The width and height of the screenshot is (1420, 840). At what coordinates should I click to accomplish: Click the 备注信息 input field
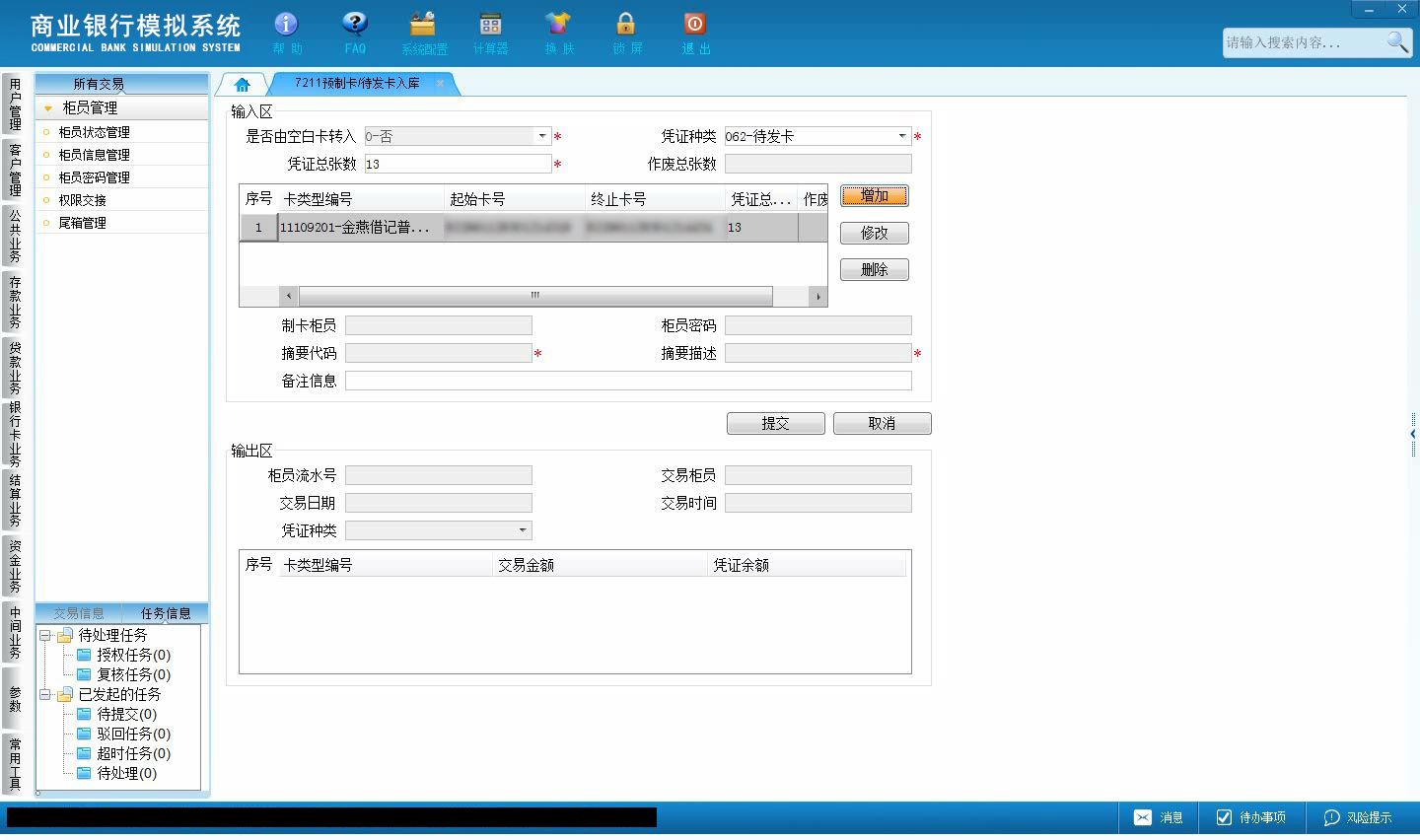[x=628, y=381]
